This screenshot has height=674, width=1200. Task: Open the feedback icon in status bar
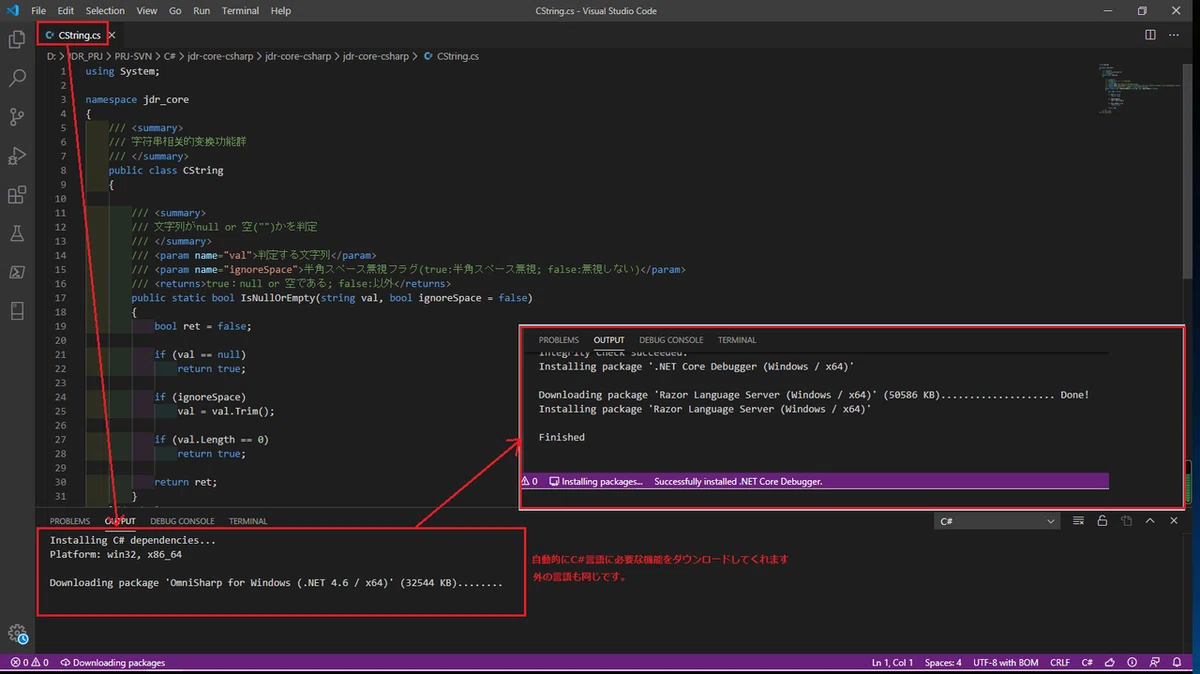pyautogui.click(x=1156, y=662)
